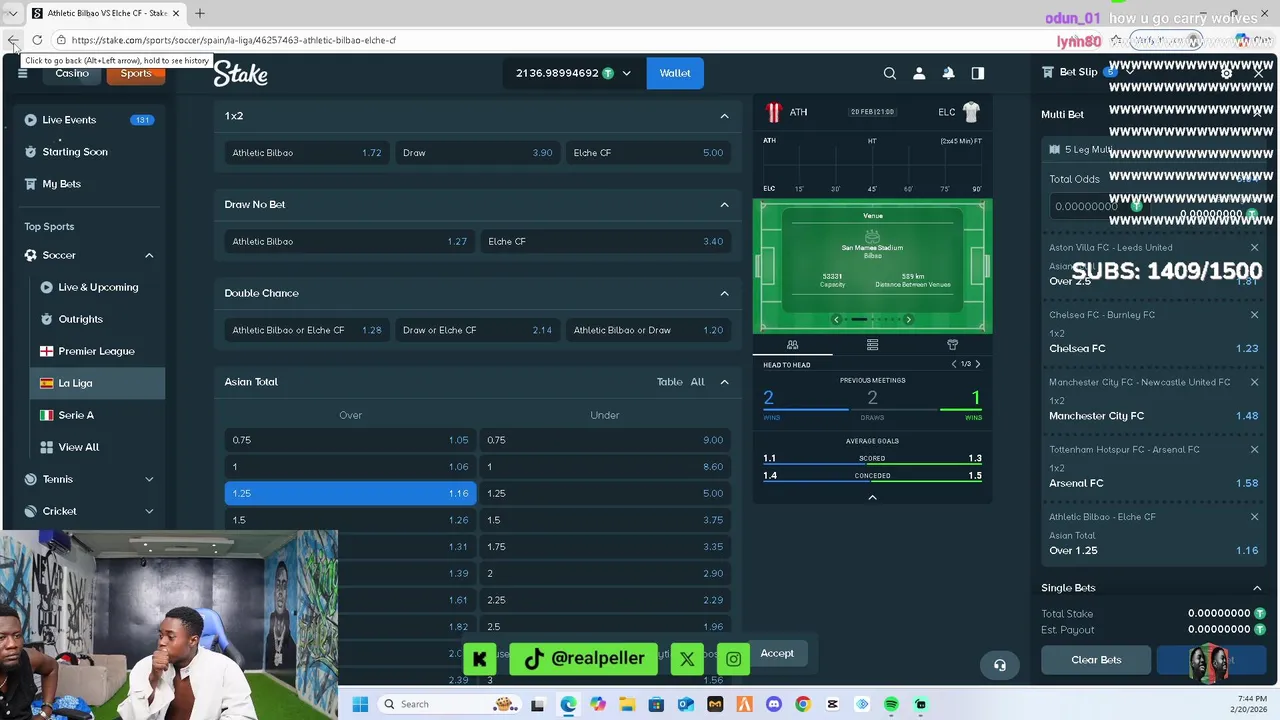This screenshot has width=1280, height=720.
Task: Open the user profile icon
Action: [919, 73]
